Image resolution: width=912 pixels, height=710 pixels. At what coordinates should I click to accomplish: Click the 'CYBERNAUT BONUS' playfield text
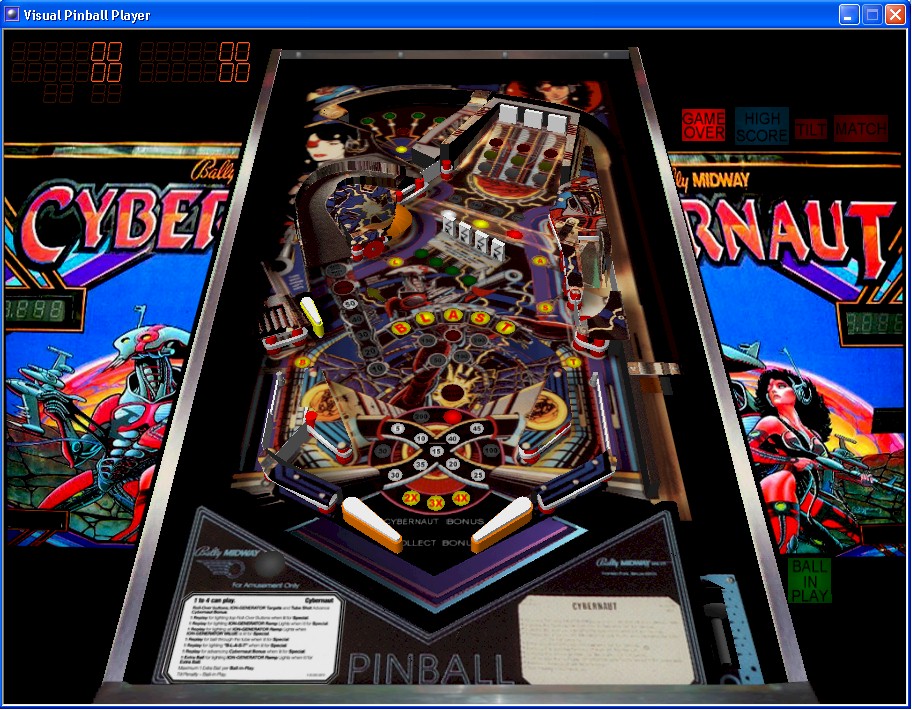434,522
